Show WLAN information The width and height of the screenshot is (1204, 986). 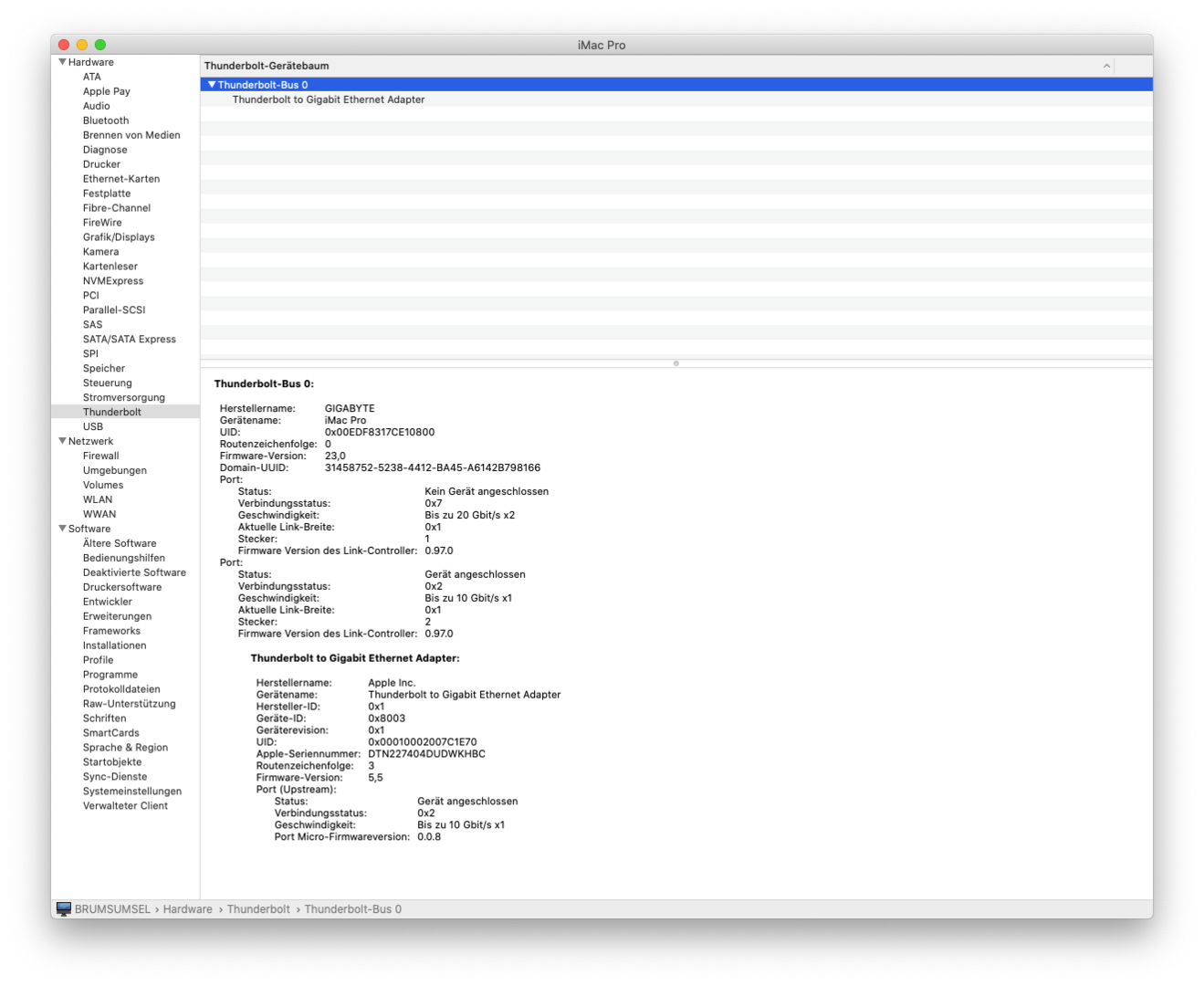98,499
